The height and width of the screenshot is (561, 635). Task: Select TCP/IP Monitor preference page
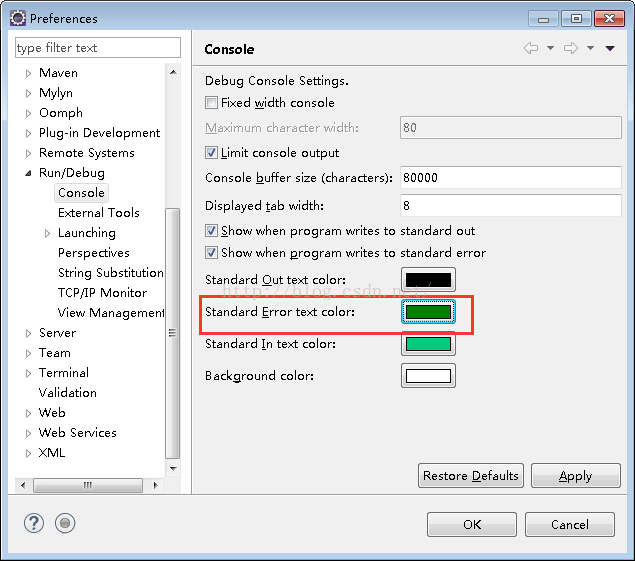(x=102, y=292)
